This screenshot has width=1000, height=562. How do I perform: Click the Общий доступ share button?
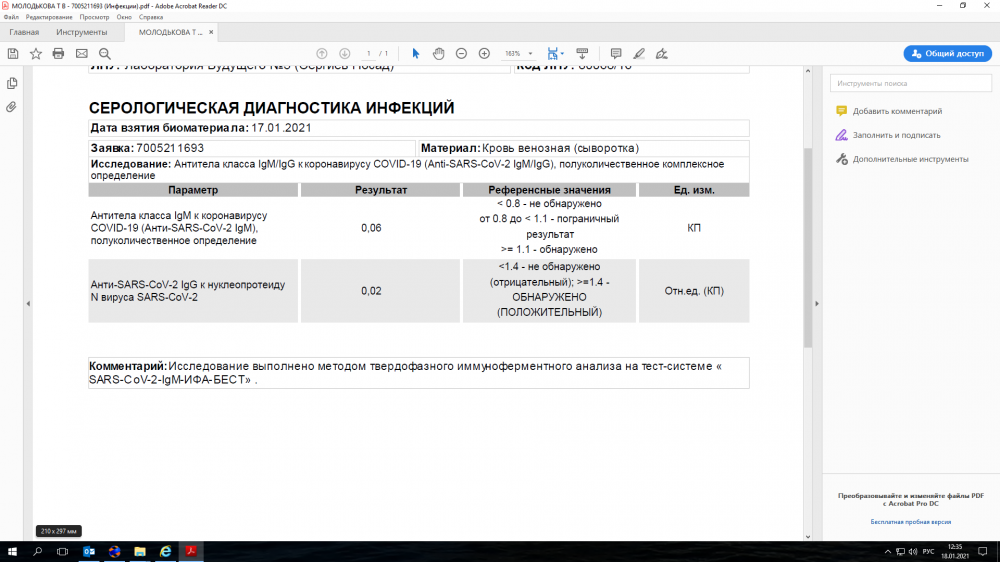(x=948, y=53)
